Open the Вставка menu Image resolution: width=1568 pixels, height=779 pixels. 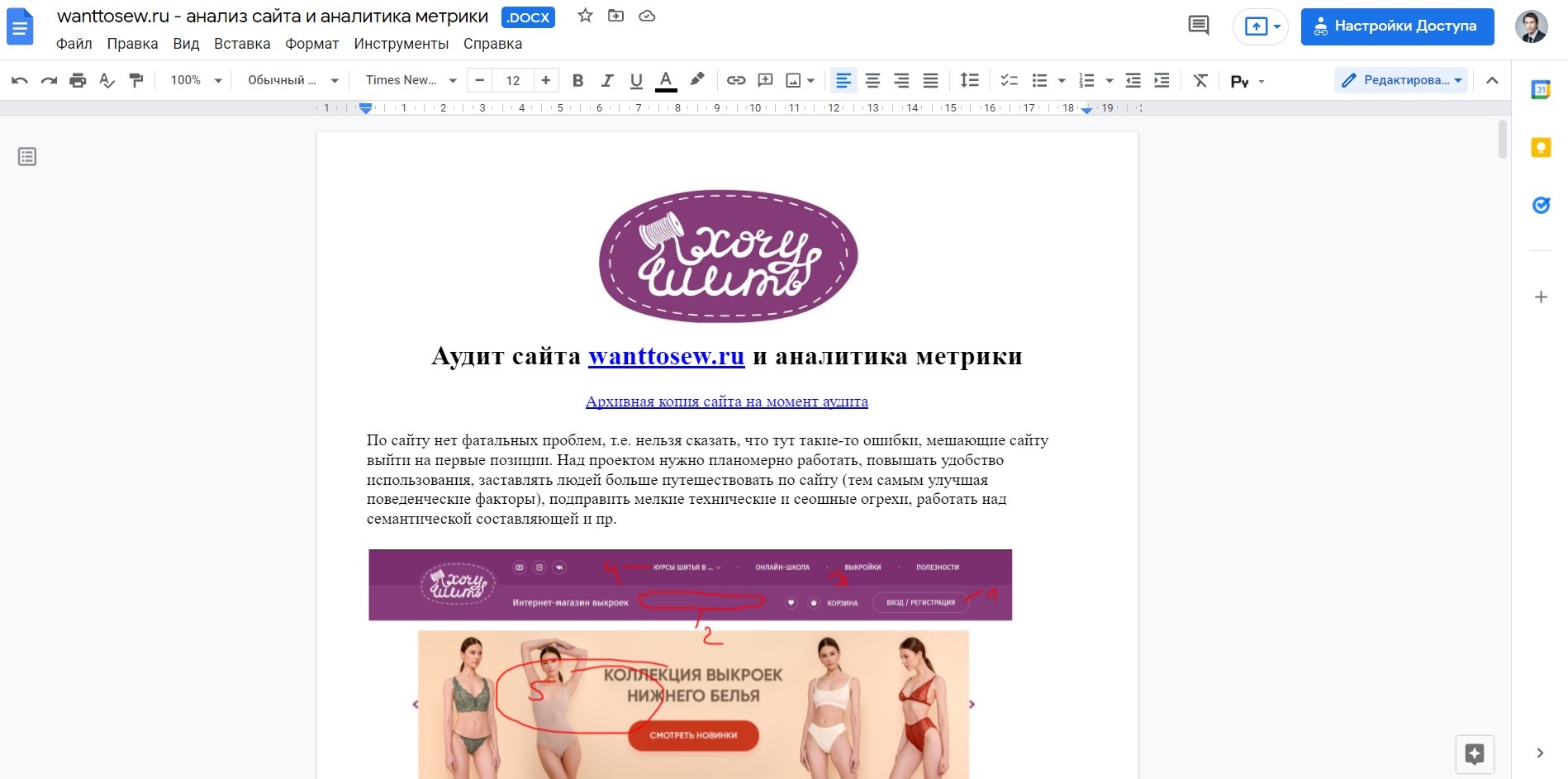[x=242, y=44]
